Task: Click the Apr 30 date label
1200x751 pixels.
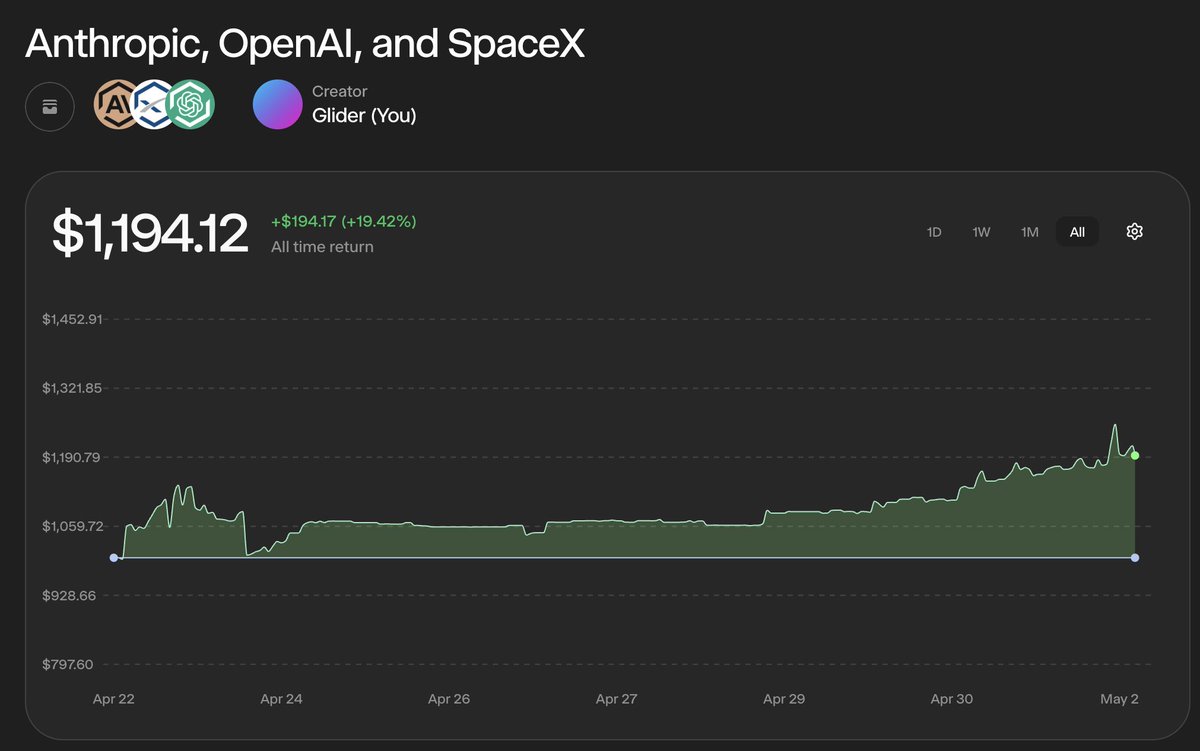Action: tap(952, 700)
